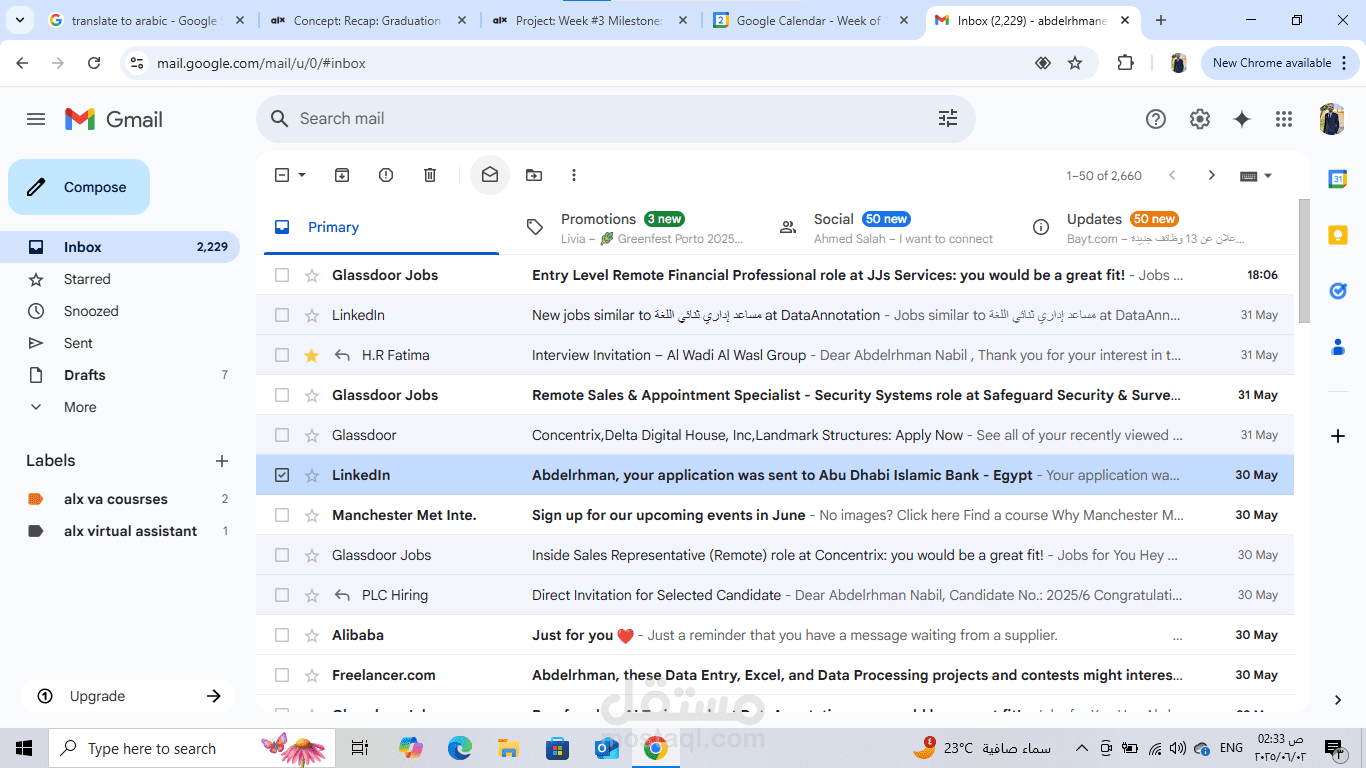This screenshot has width=1366, height=768.
Task: Click the Move to folder icon
Action: pyautogui.click(x=534, y=175)
